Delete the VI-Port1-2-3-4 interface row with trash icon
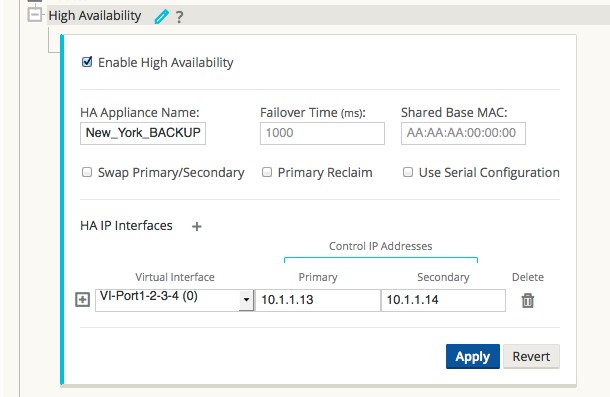 (x=528, y=300)
